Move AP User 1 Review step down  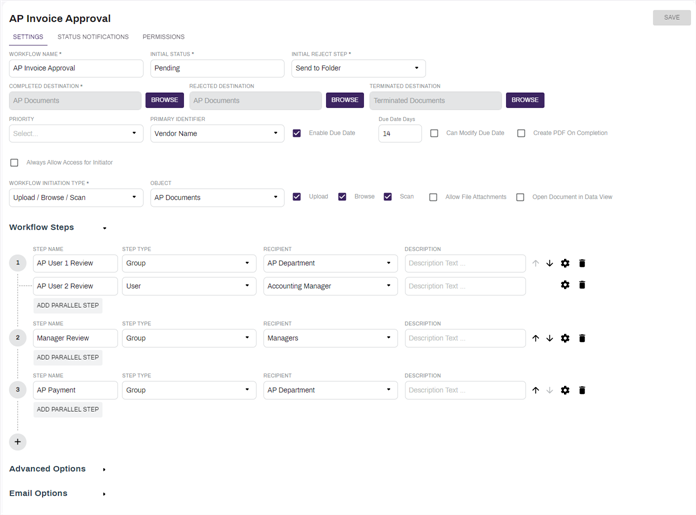coord(550,263)
